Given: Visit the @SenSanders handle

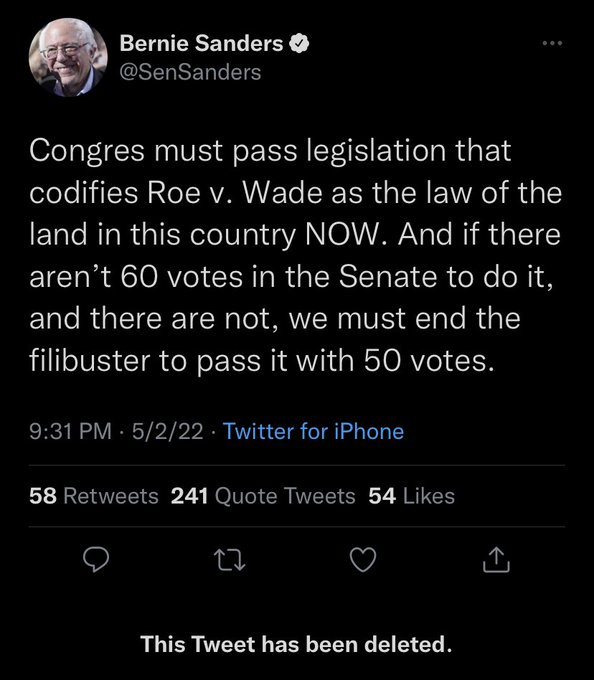Looking at the screenshot, I should coord(190,72).
